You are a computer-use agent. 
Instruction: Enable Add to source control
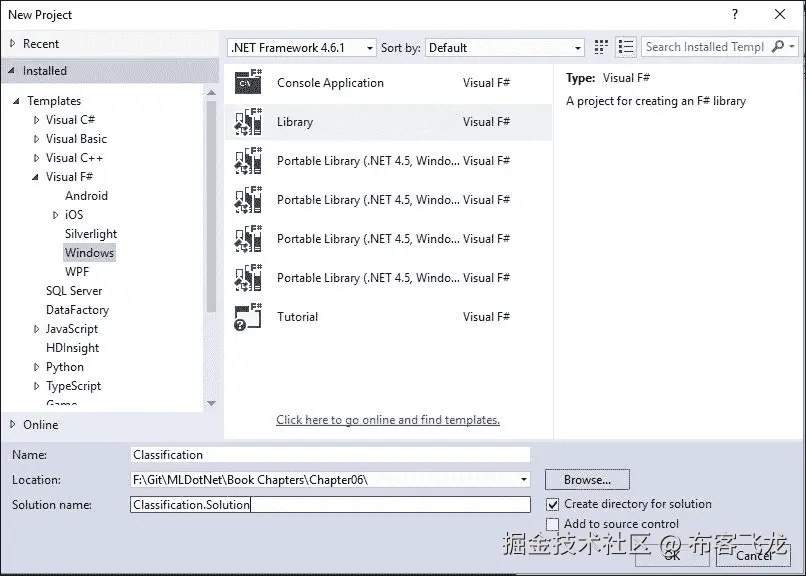click(554, 523)
